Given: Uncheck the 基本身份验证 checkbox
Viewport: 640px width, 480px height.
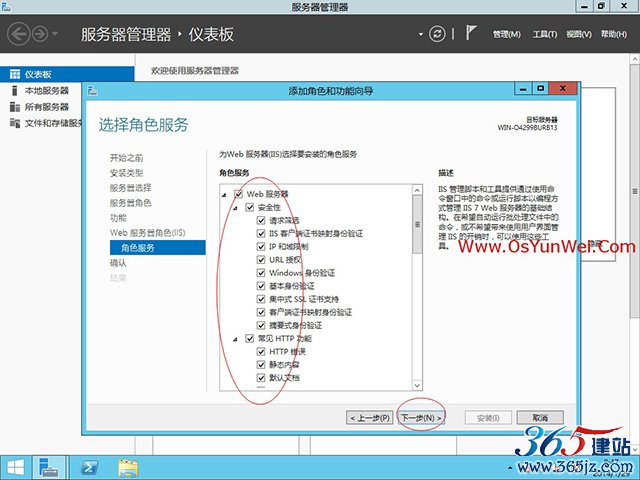Looking at the screenshot, I should click(x=261, y=286).
